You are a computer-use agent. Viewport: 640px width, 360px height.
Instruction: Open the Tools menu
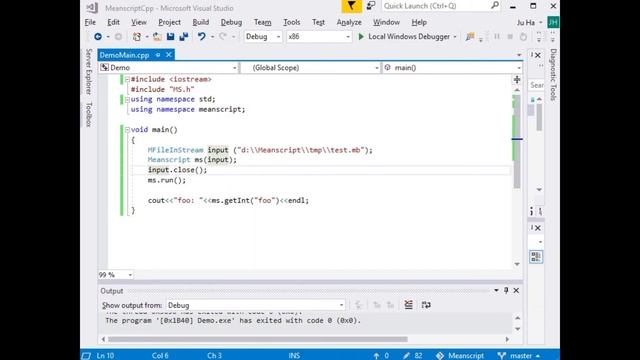[x=291, y=22]
